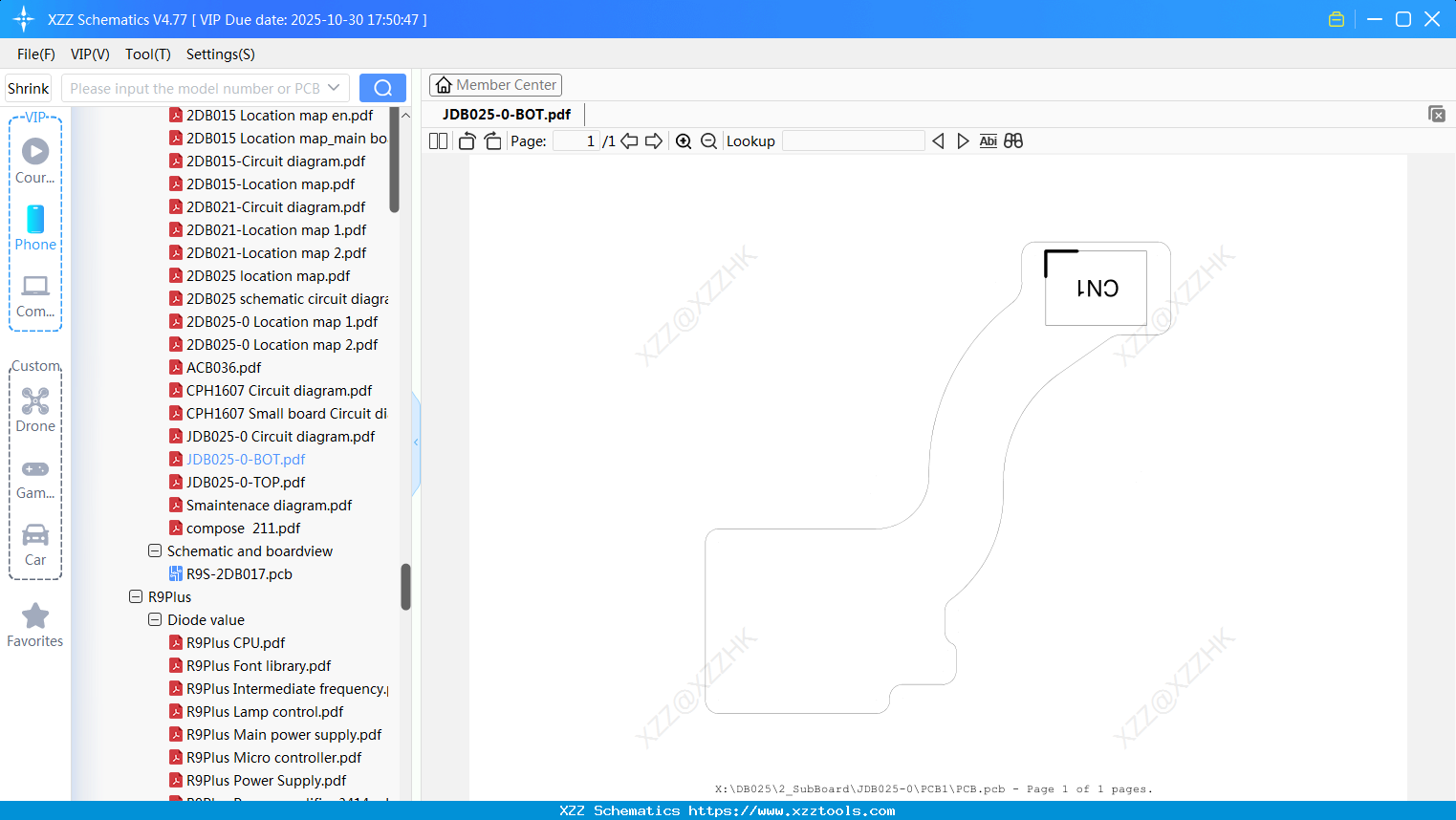Open R9Plus Main power supply.pdf

tap(284, 735)
